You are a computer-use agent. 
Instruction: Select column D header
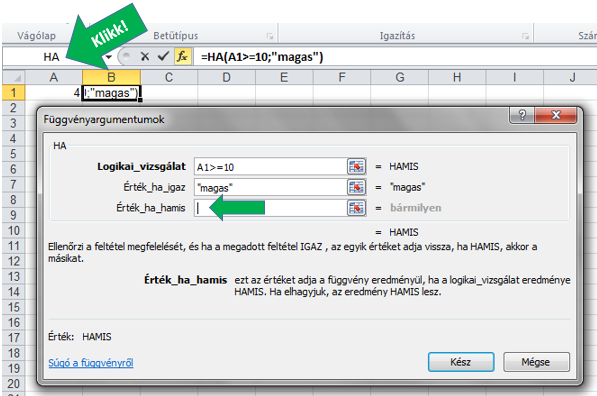click(227, 77)
